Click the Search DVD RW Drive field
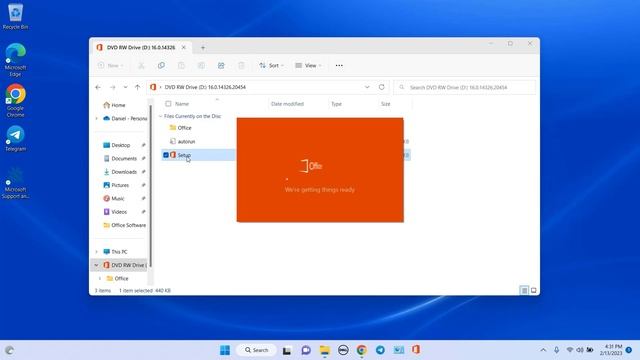Screen dimensions: 640x360 pyautogui.click(x=464, y=87)
